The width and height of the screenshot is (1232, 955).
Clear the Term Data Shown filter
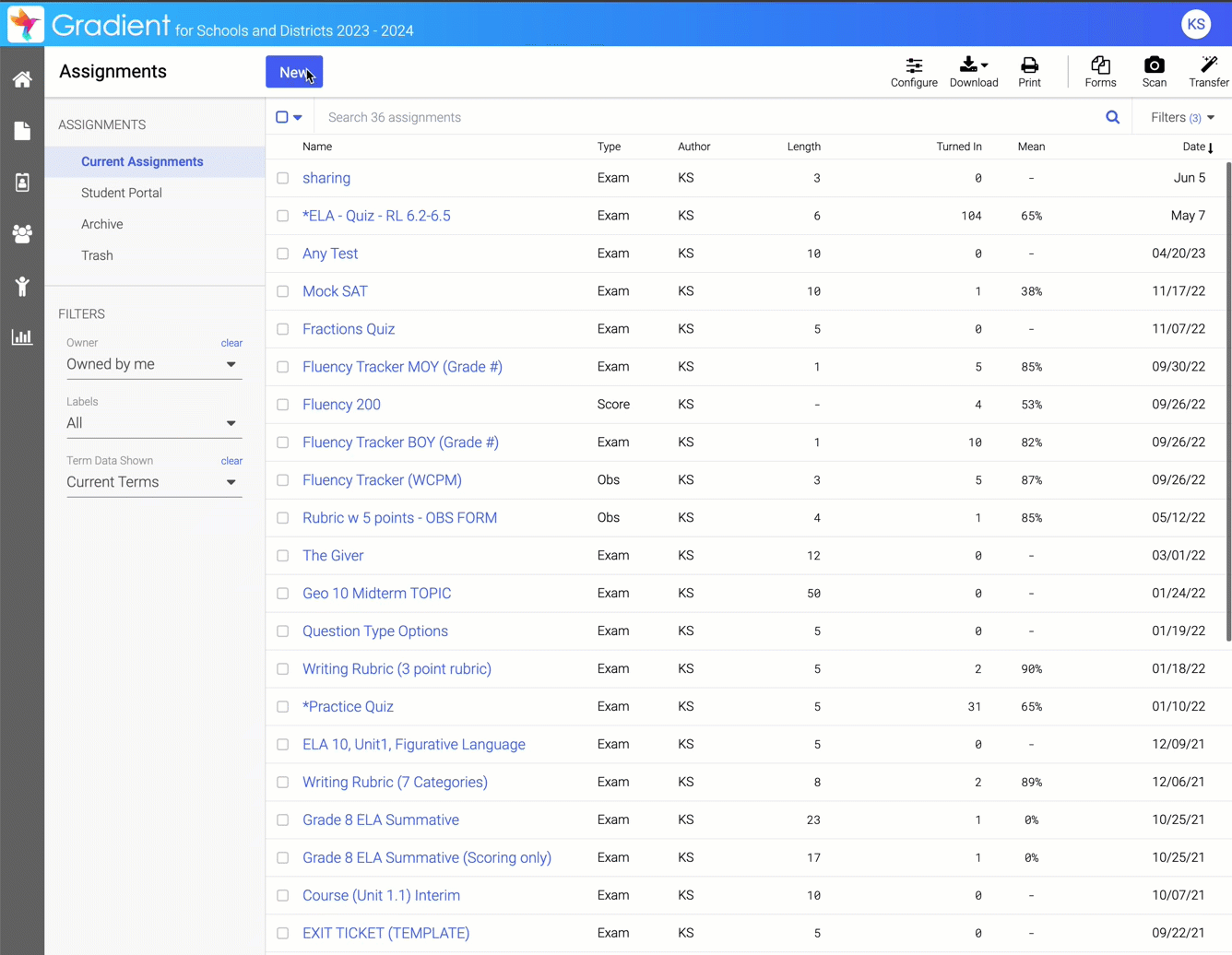(x=231, y=461)
